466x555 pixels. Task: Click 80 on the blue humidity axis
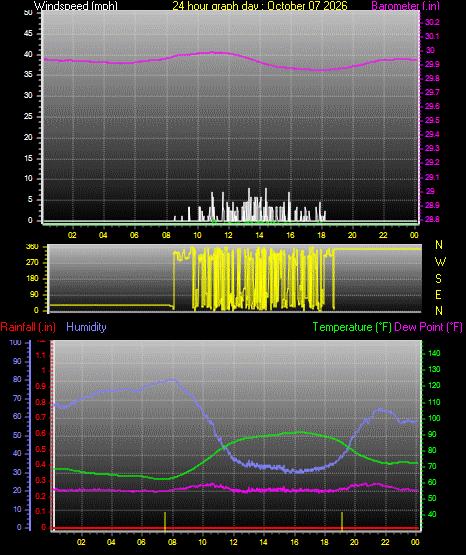click(x=17, y=379)
